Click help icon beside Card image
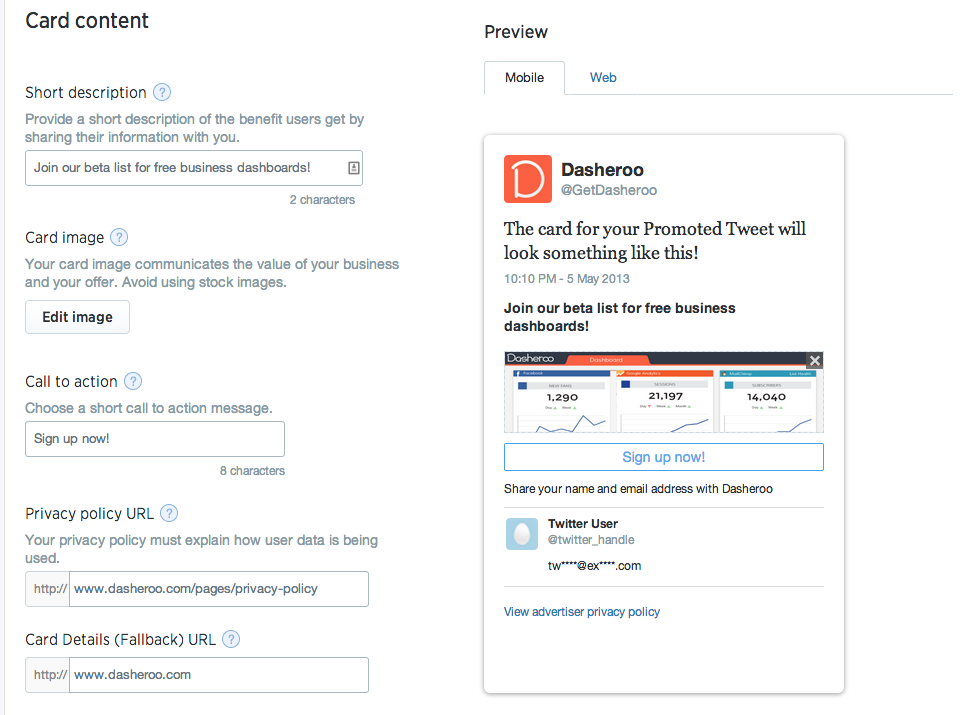The height and width of the screenshot is (715, 970). [119, 238]
